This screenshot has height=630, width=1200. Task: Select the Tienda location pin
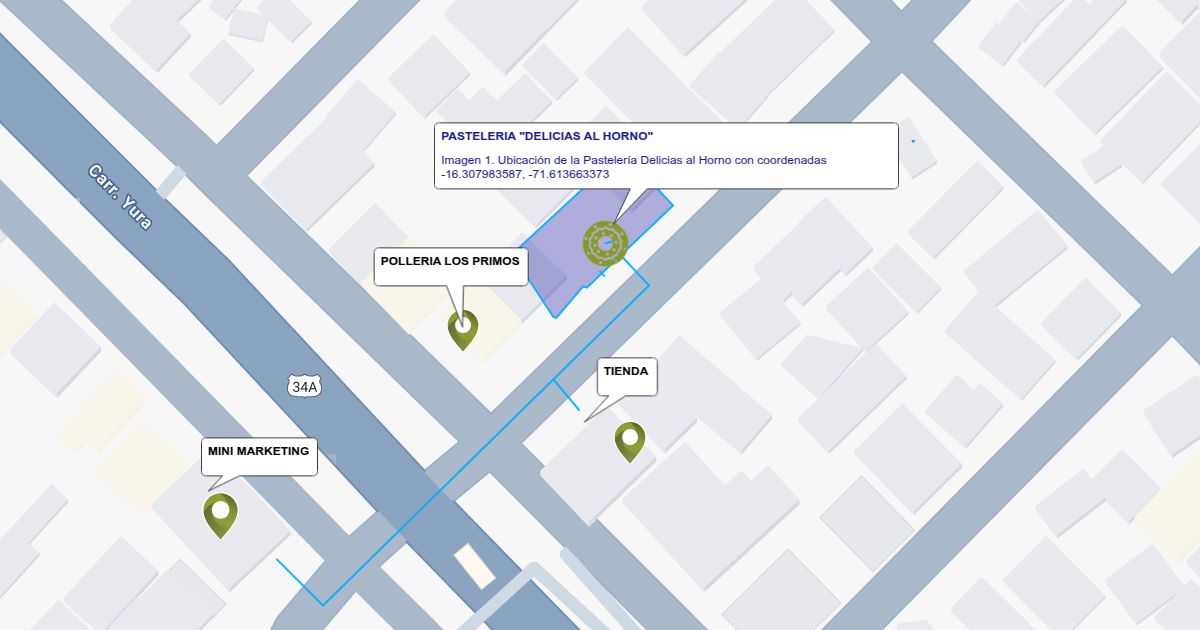click(x=629, y=438)
